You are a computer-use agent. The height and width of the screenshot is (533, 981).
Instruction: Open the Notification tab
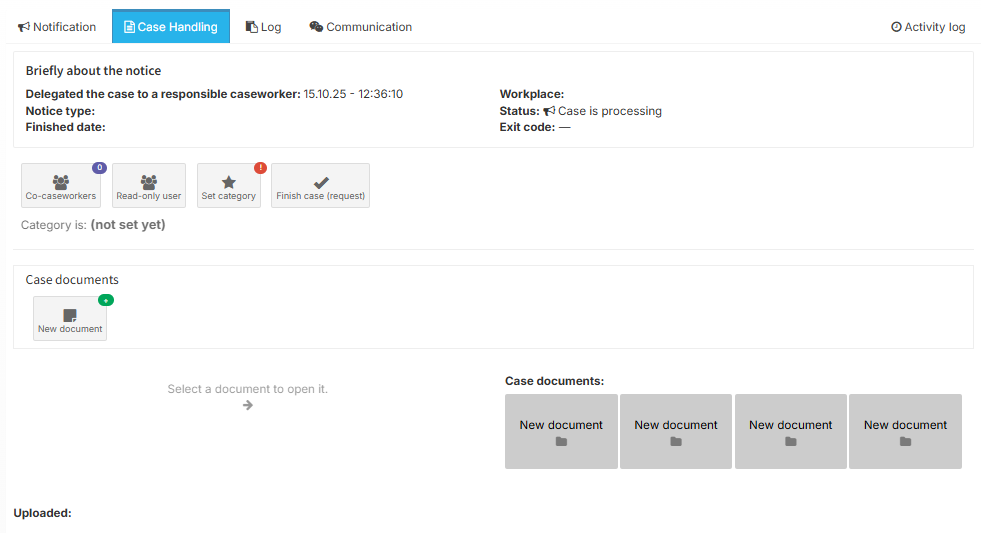[57, 27]
